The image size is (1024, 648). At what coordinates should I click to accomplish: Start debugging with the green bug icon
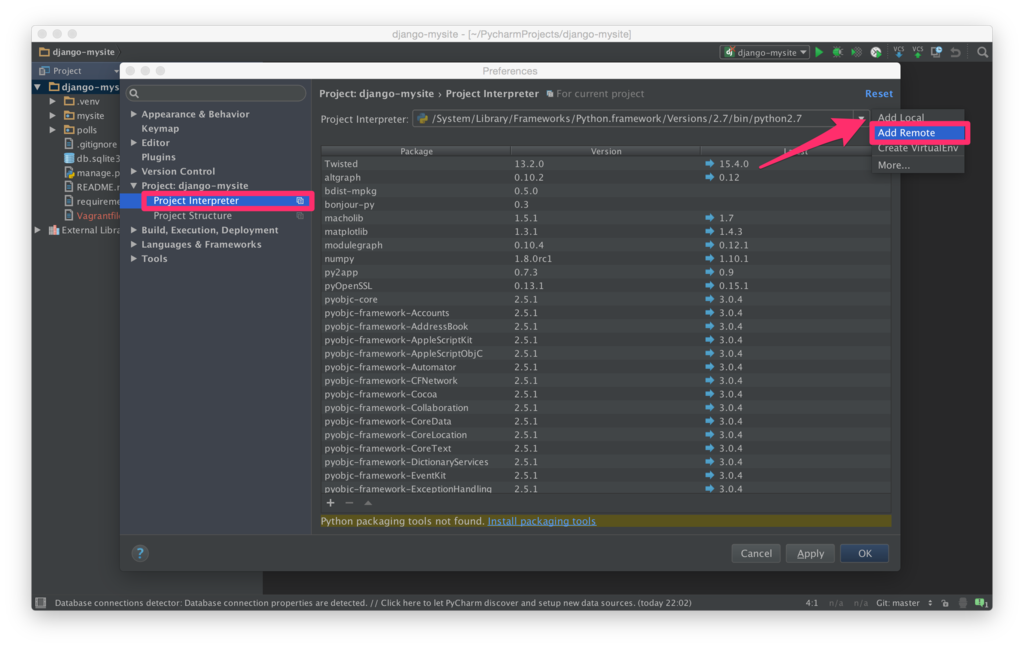click(837, 52)
